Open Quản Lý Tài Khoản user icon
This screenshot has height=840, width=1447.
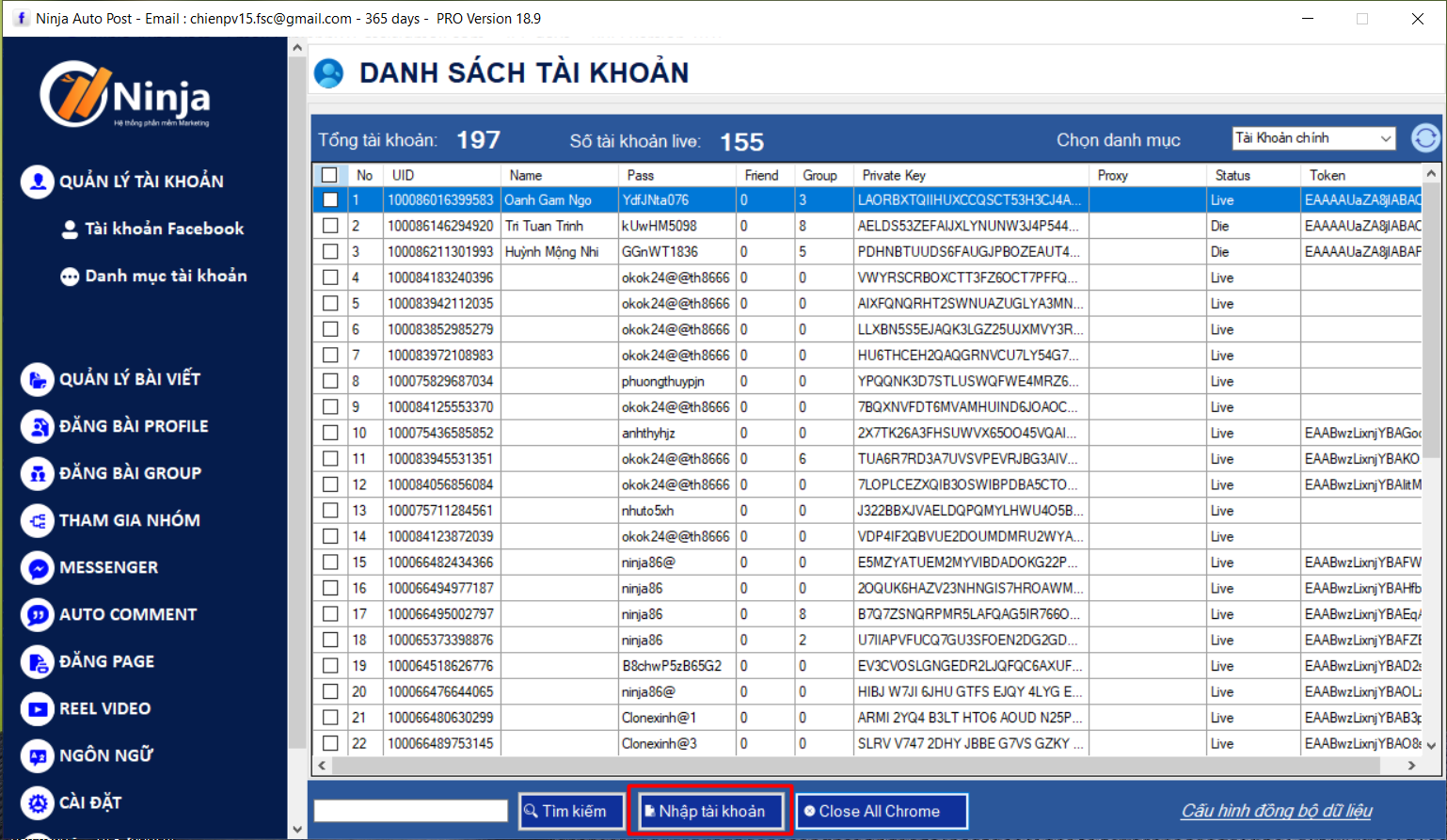(x=37, y=182)
